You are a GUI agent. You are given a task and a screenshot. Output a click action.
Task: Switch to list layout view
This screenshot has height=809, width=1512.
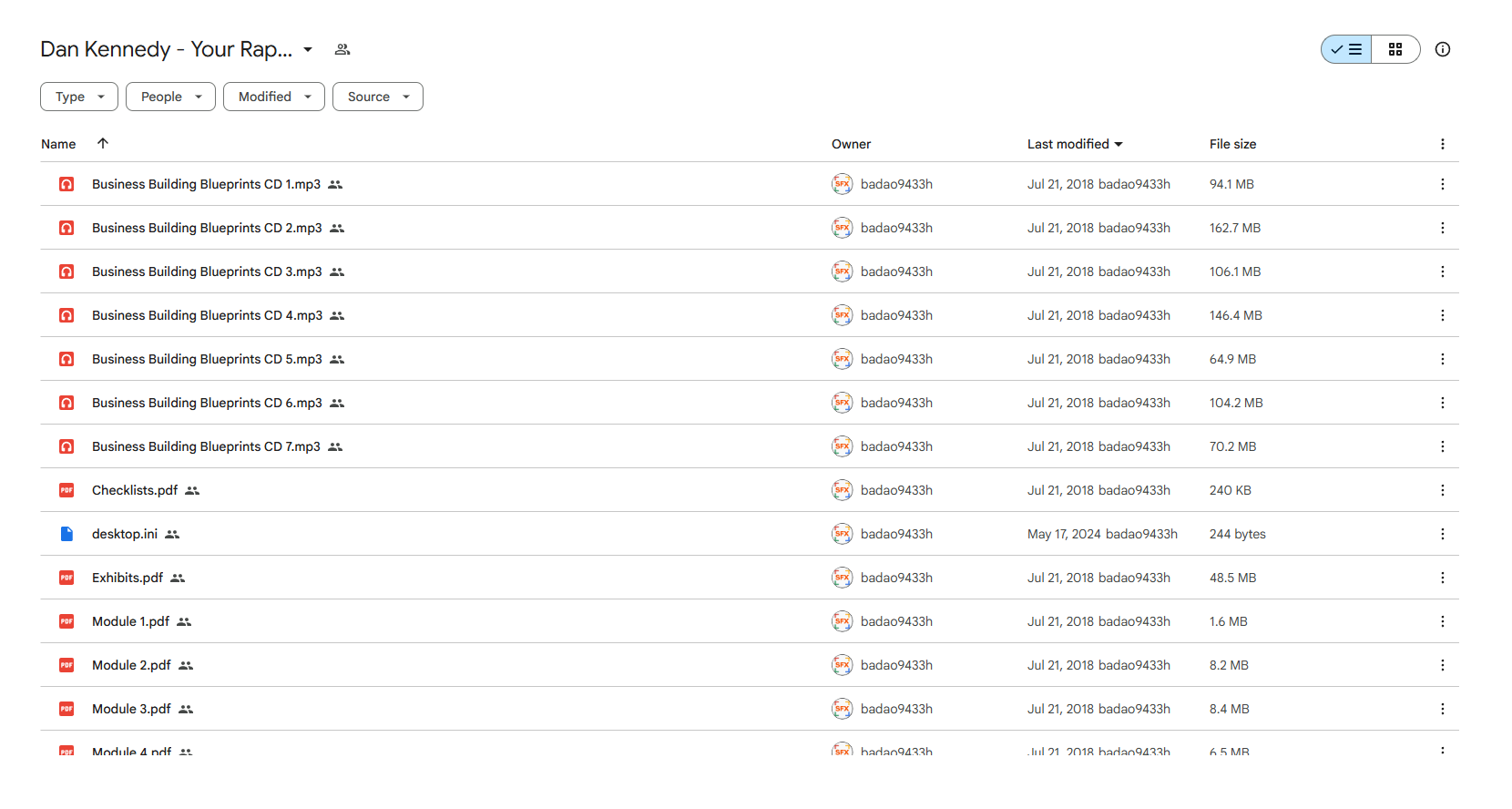(1346, 49)
